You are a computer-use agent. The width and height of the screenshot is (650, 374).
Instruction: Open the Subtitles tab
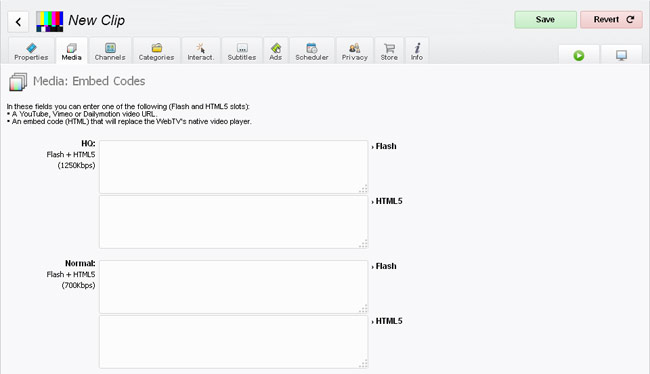click(x=242, y=51)
